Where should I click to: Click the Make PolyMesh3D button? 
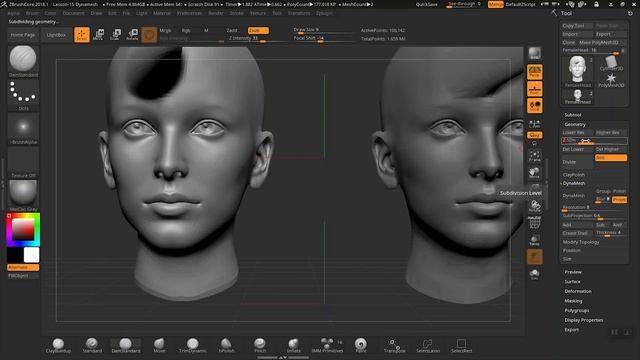[602, 42]
